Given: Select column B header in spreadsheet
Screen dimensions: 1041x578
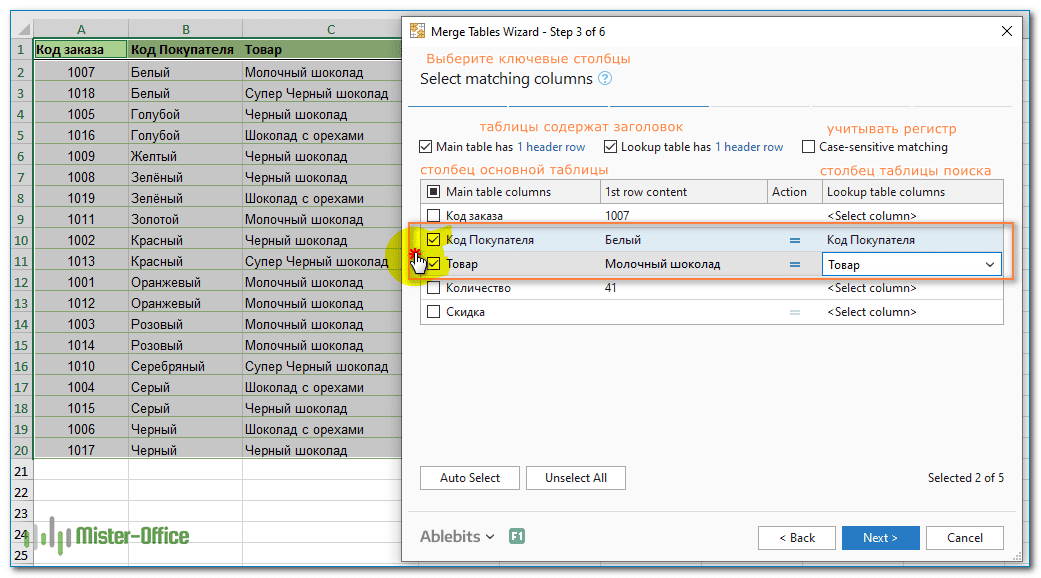Looking at the screenshot, I should (185, 29).
